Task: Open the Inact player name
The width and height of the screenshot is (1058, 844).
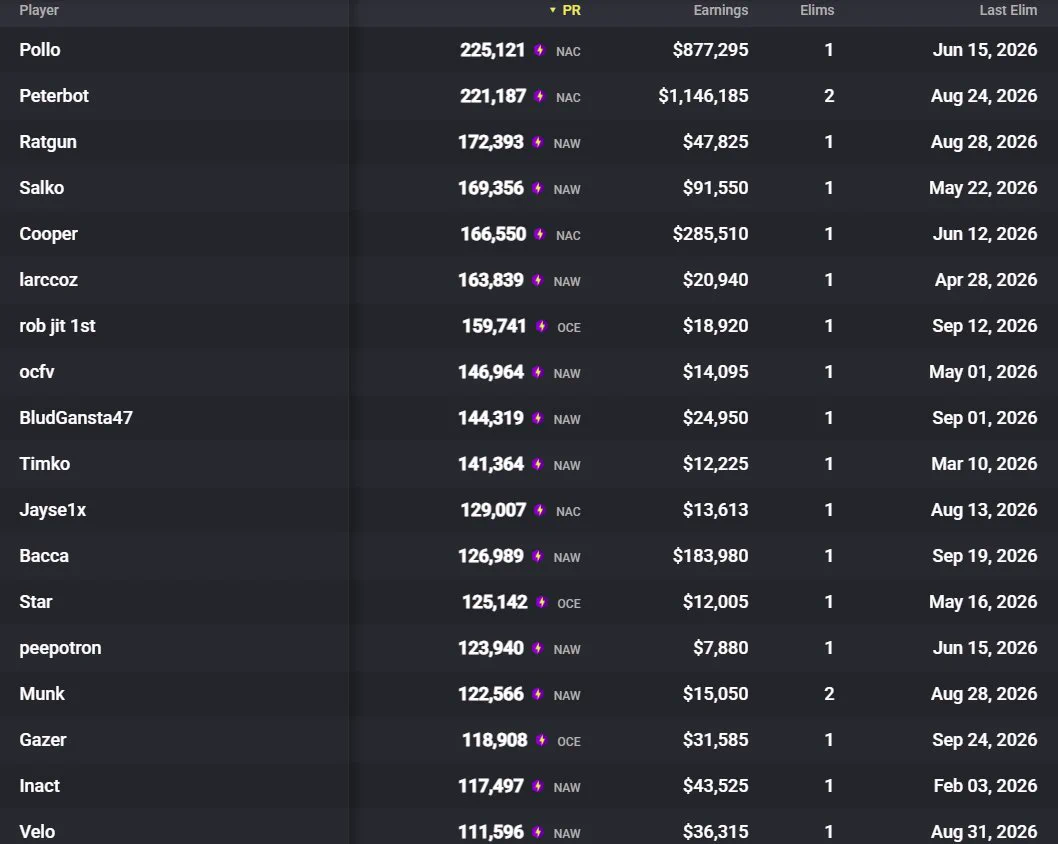Action: tap(40, 785)
